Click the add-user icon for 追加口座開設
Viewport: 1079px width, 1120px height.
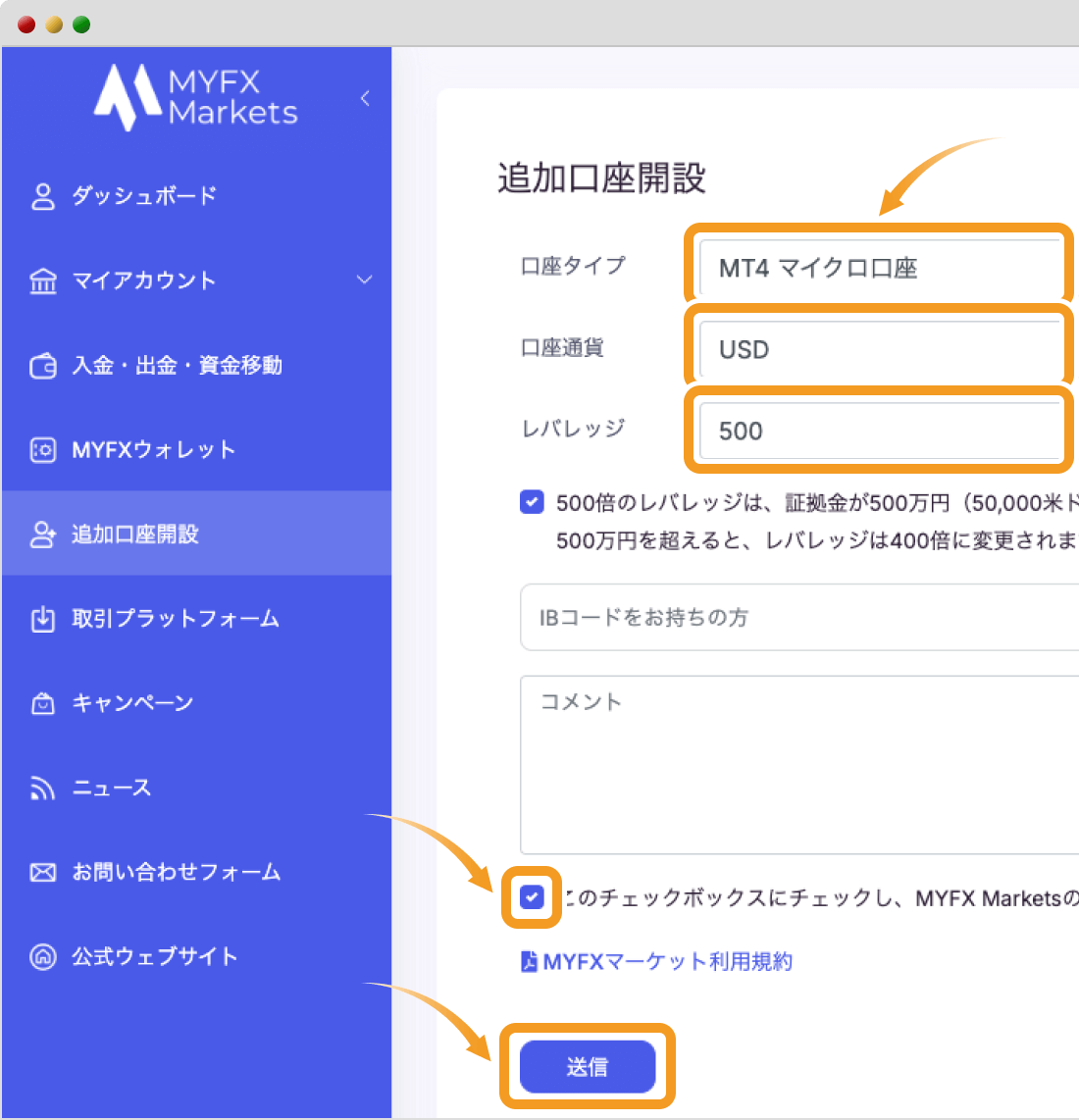[43, 535]
